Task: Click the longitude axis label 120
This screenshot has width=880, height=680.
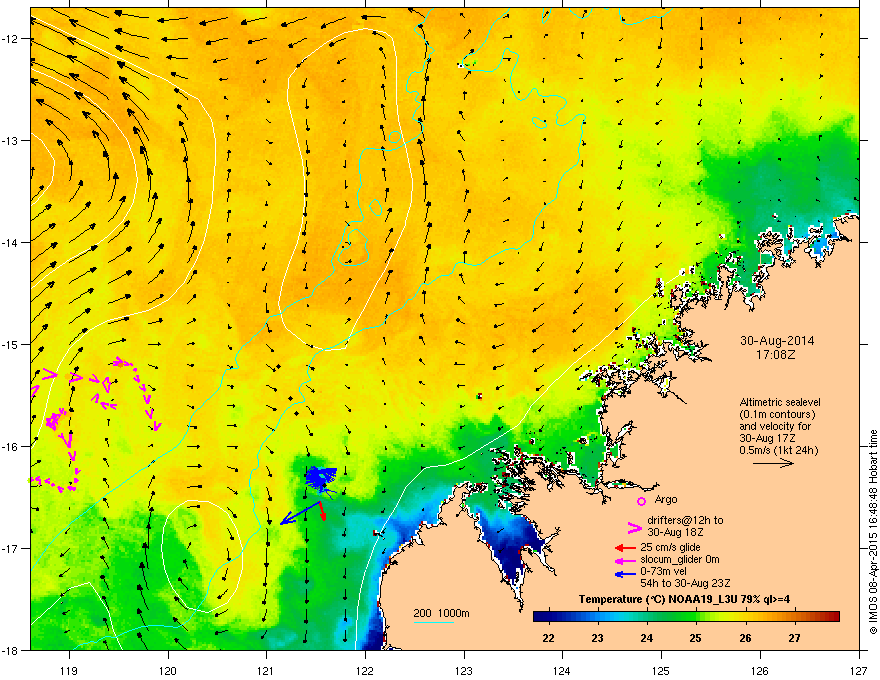Action: point(168,670)
